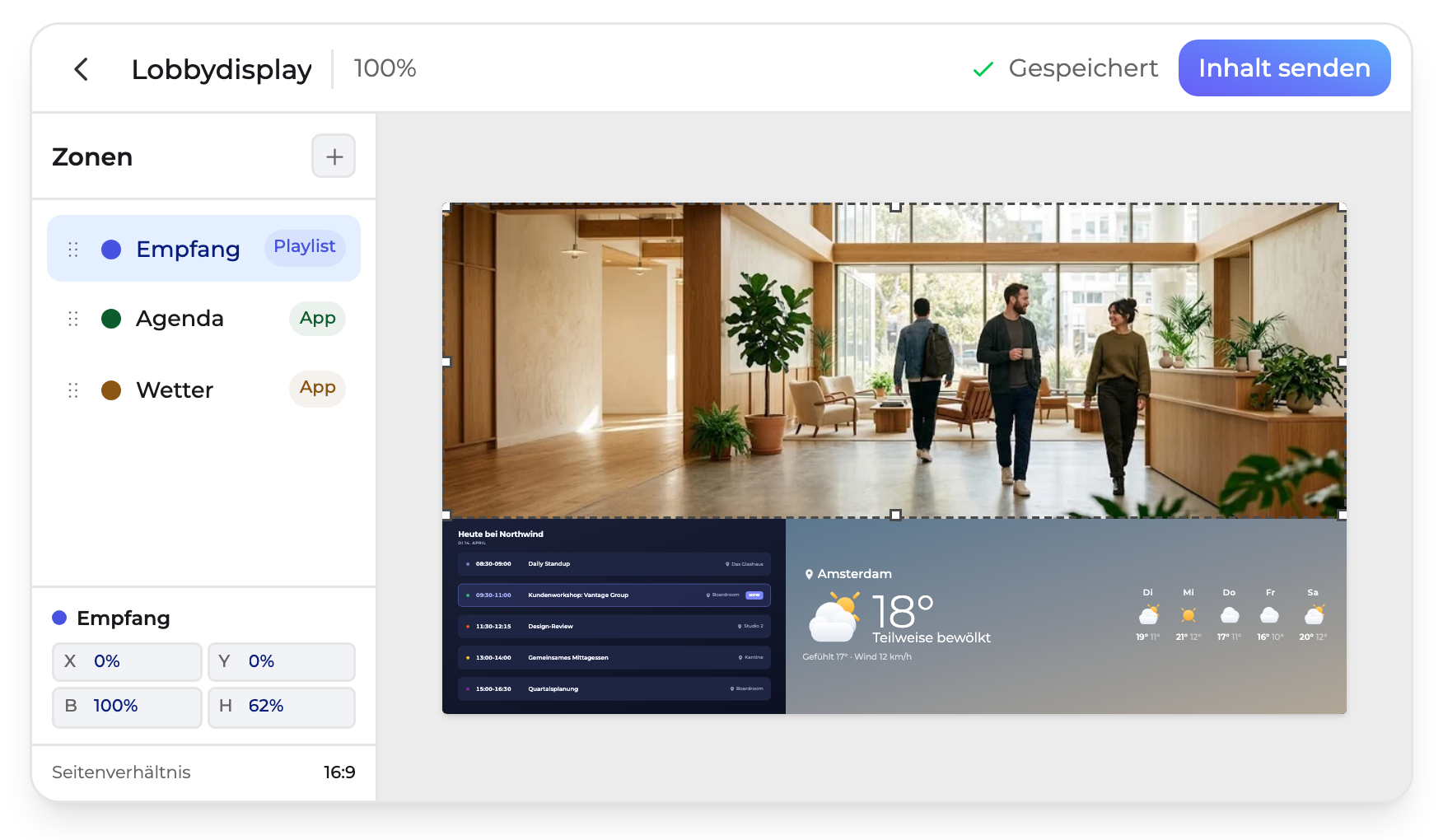Click the Kundenworkshop: Vantage Group entry
The width and height of the screenshot is (1443, 840).
[x=614, y=595]
